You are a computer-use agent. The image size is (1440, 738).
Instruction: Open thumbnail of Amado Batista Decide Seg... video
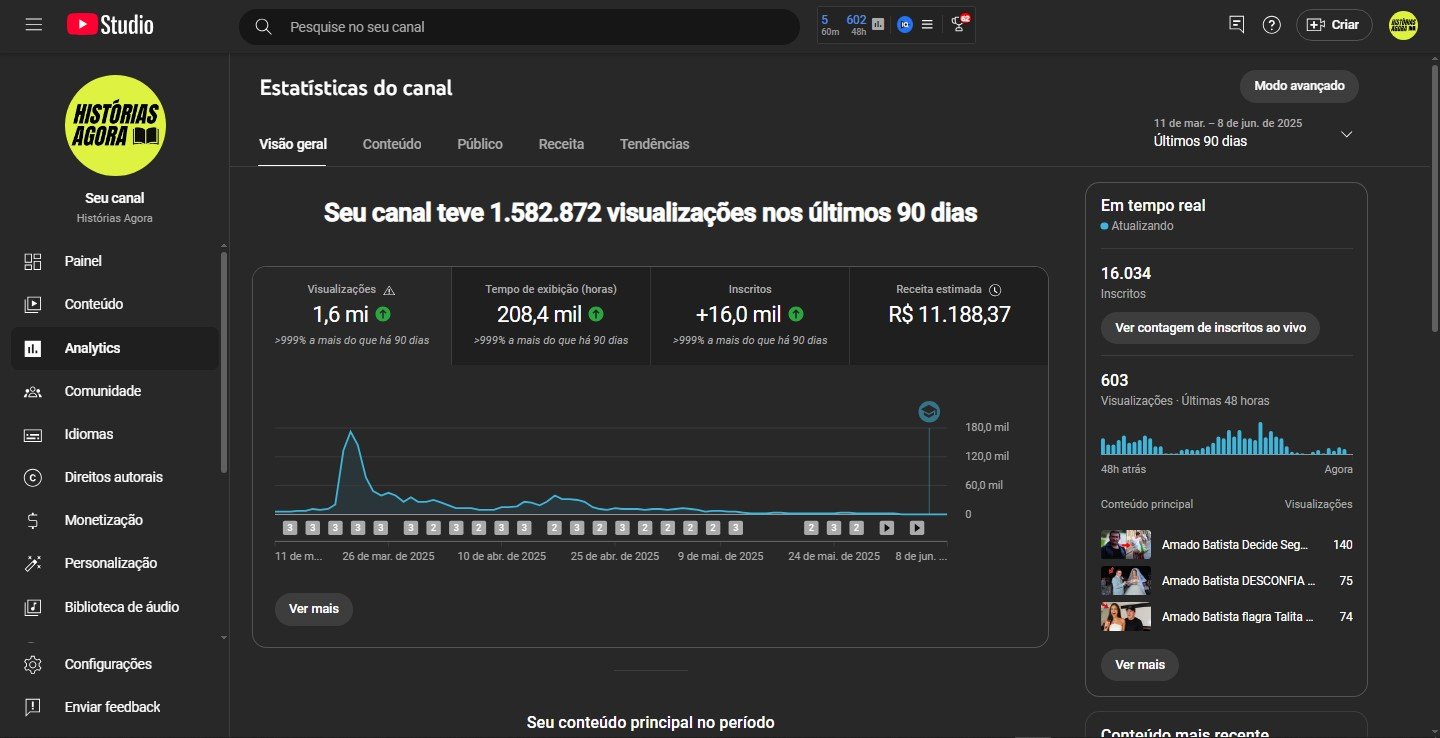click(1126, 545)
